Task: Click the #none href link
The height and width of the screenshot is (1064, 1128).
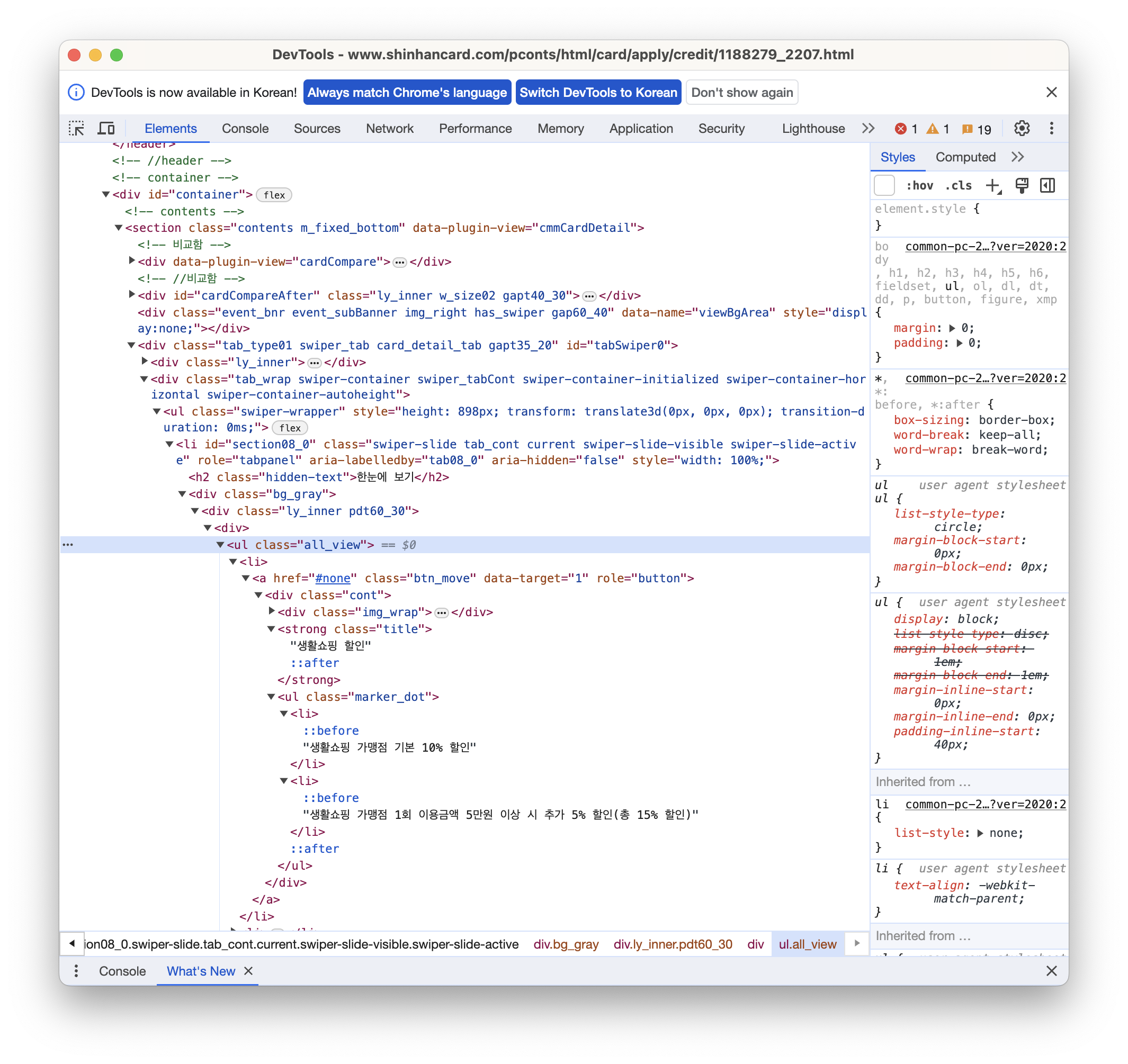Action: click(x=333, y=579)
